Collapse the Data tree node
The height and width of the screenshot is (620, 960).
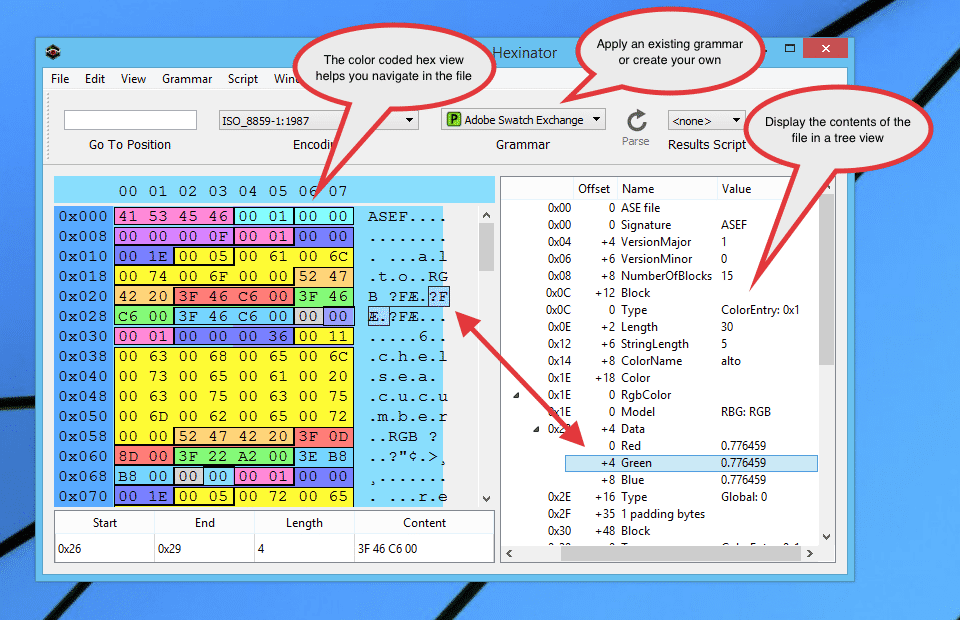[x=536, y=429]
